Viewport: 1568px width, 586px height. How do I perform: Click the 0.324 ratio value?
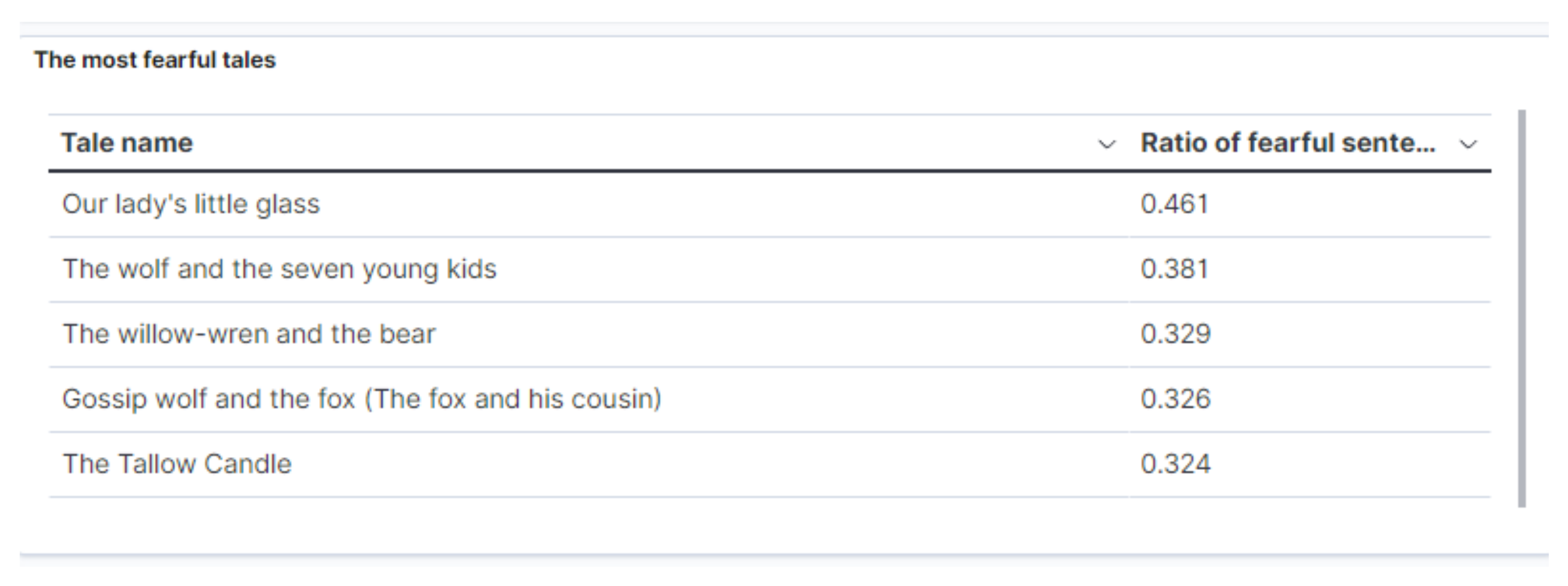(x=1175, y=464)
